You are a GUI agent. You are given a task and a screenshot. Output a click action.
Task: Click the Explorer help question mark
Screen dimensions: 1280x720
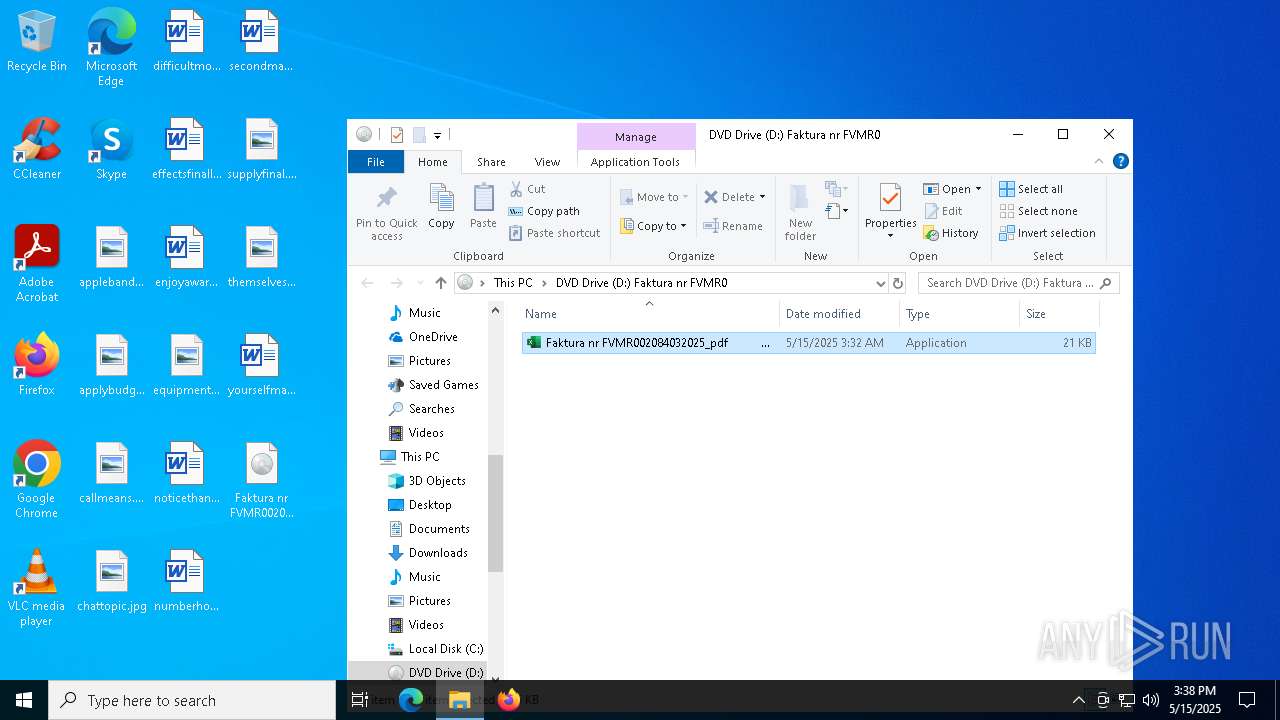[1121, 161]
